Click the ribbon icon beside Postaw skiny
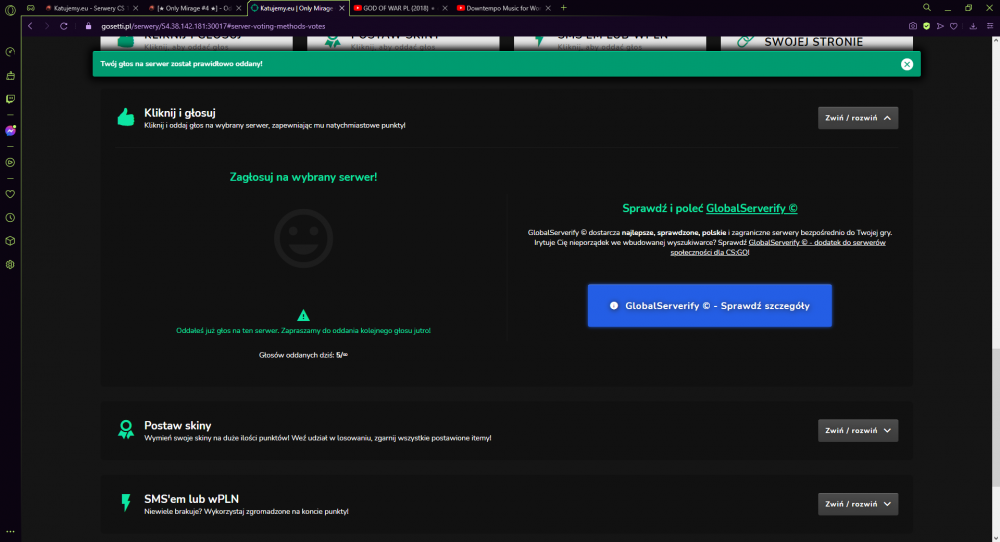1000x542 pixels. (x=126, y=429)
